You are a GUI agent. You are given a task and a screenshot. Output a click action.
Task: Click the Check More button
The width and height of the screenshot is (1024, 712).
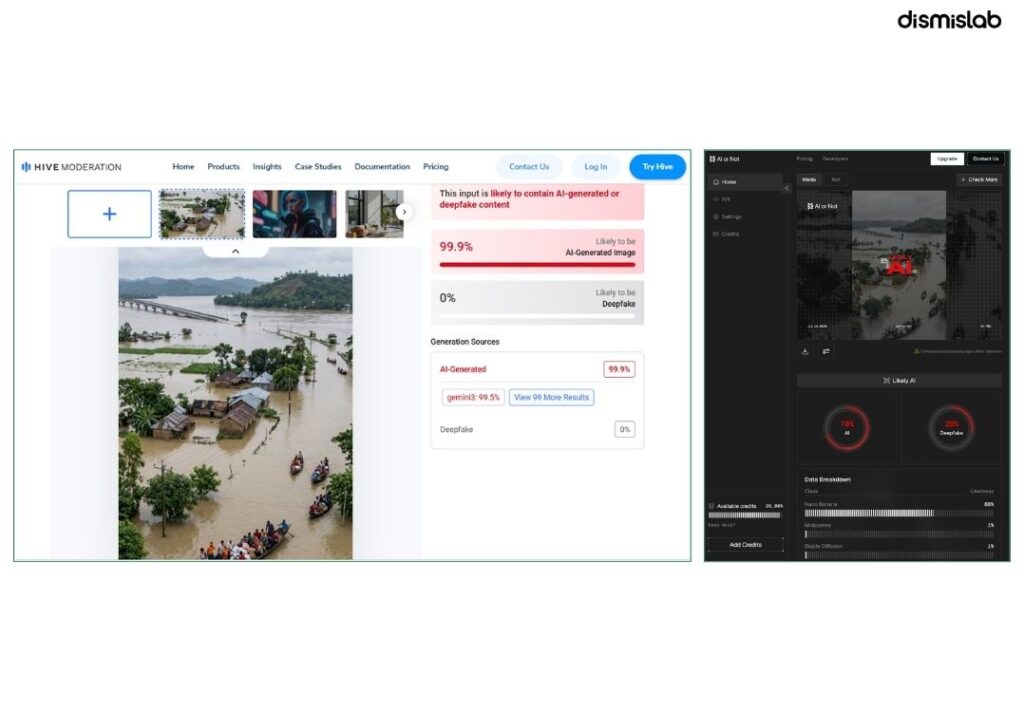(979, 180)
